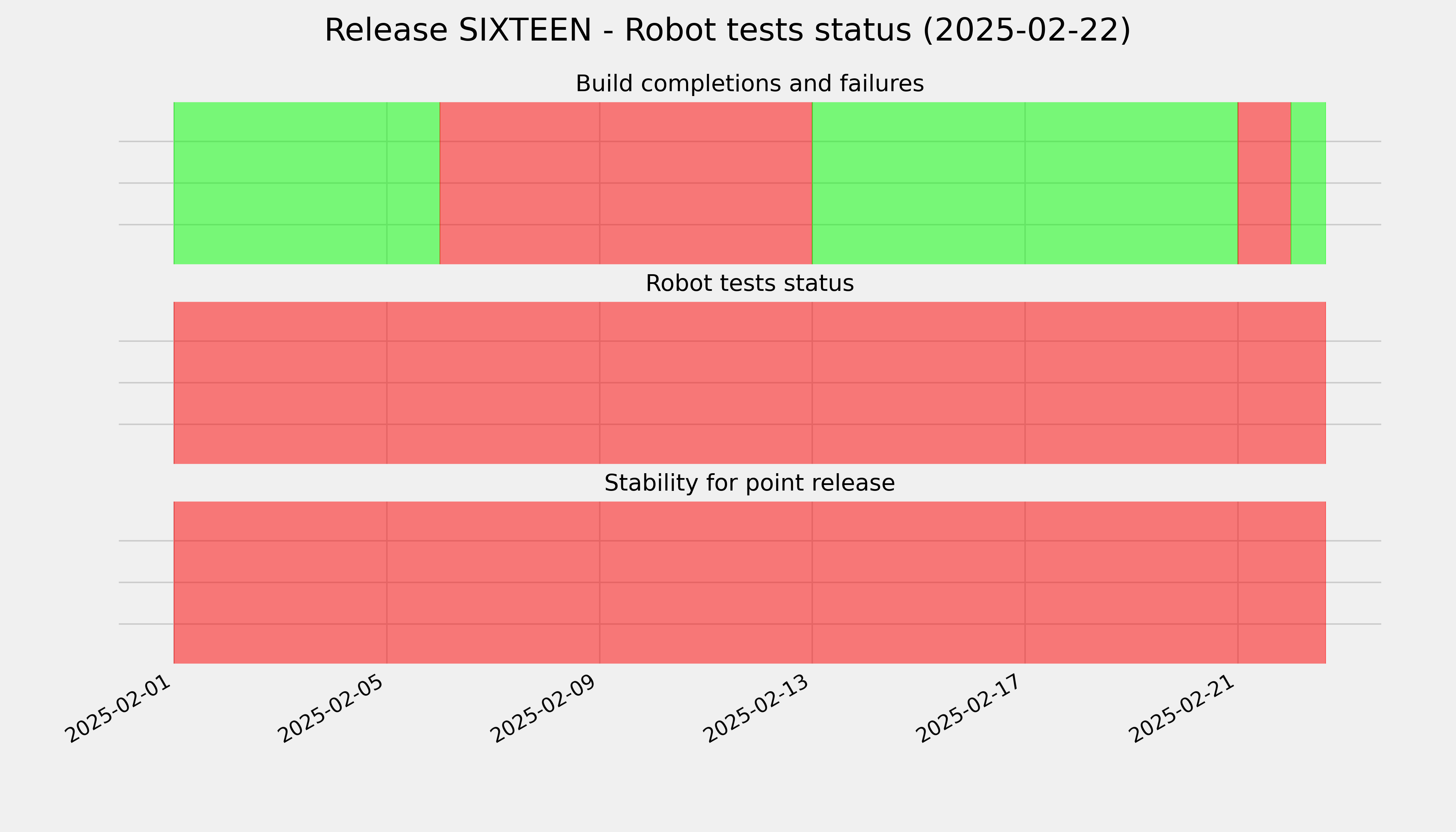Image resolution: width=1456 pixels, height=832 pixels.
Task: Click Stability bar between 2025-02-01 and 2025-02-05
Action: tap(280, 582)
